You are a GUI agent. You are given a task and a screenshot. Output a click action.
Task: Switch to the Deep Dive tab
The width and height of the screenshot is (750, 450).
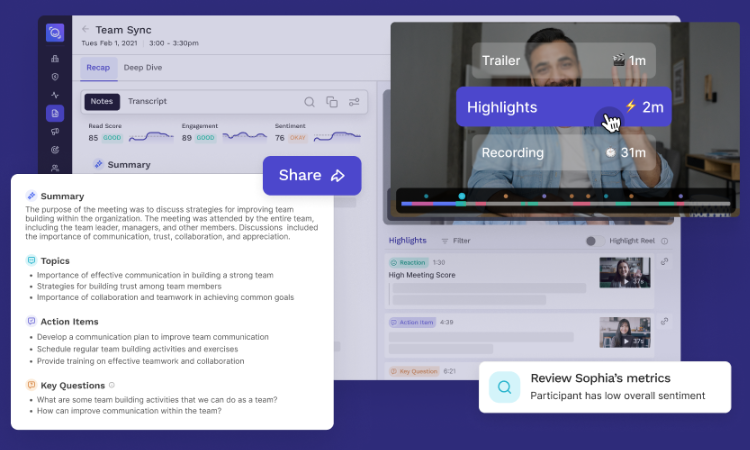coord(143,67)
